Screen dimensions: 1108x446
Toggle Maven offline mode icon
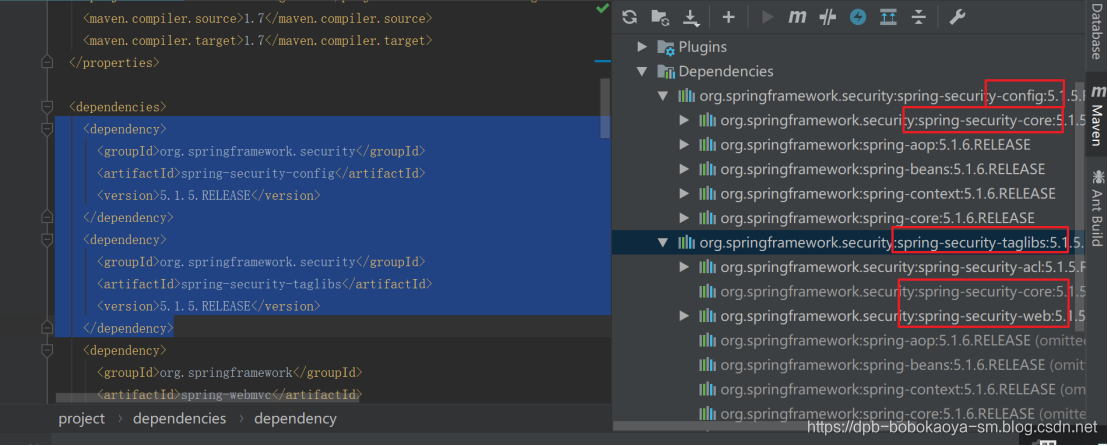827,18
